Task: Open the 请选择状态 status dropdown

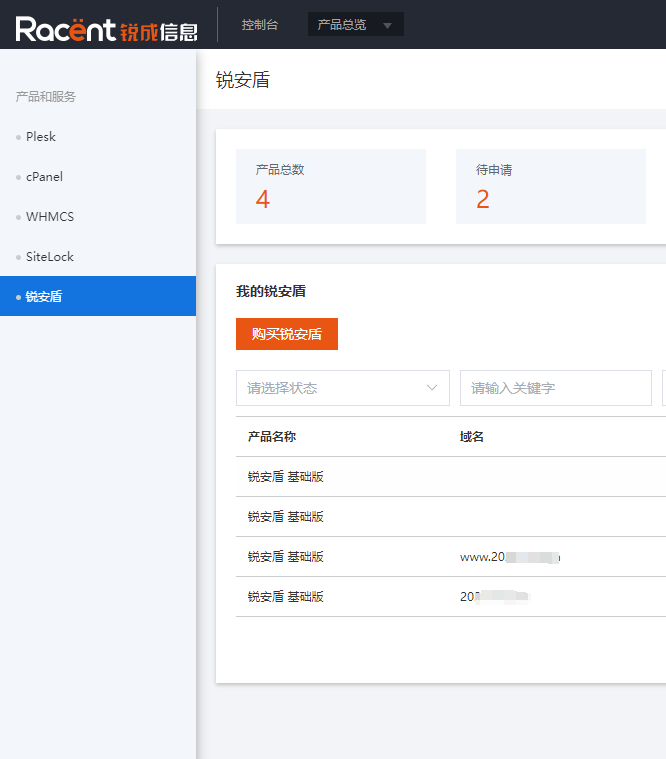Action: click(343, 388)
